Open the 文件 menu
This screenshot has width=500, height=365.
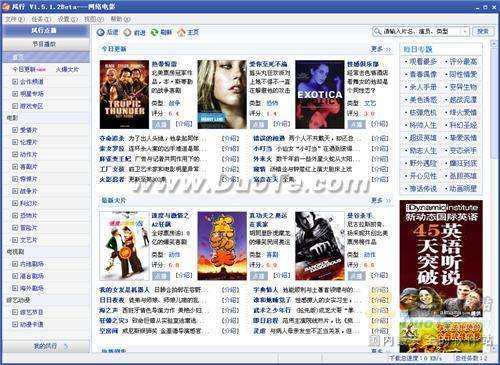[15, 19]
